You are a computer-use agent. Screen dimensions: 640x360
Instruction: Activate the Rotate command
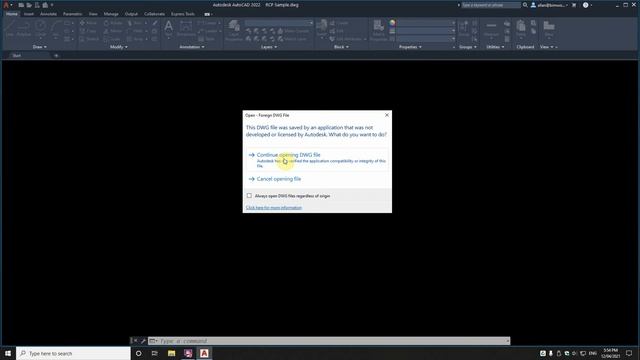[x=113, y=23]
